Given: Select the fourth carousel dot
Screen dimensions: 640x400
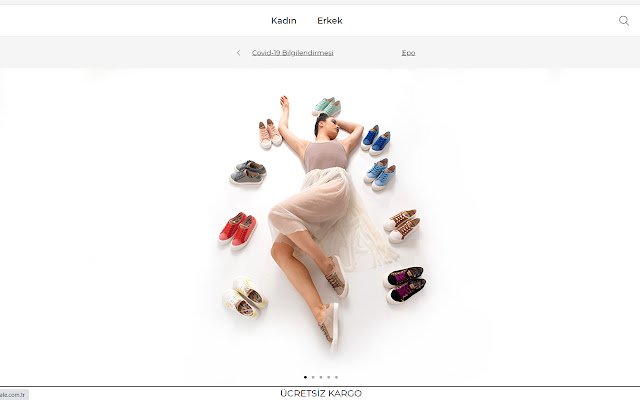Looking at the screenshot, I should [329, 377].
